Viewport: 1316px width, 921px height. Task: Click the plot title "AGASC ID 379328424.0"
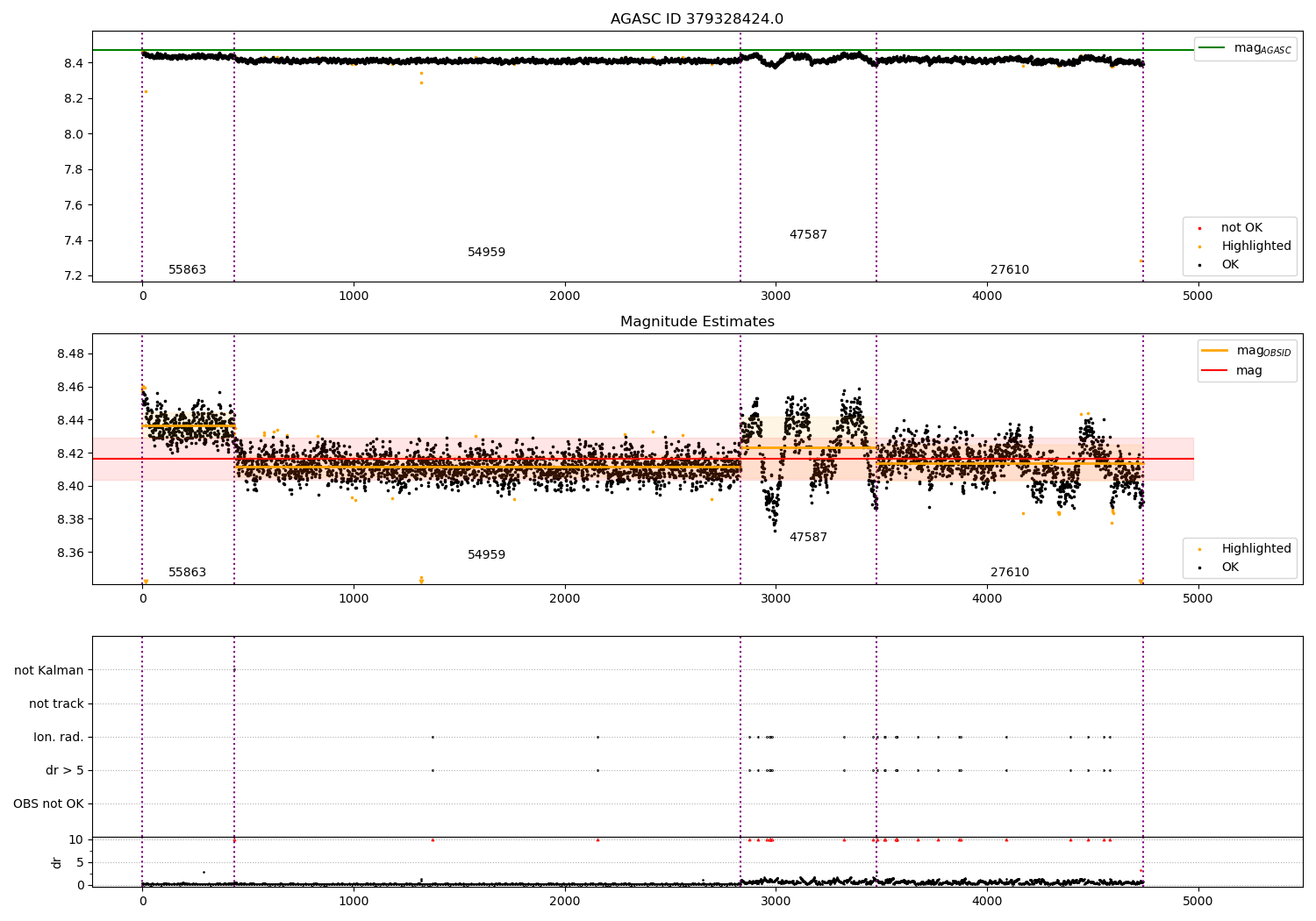[697, 19]
